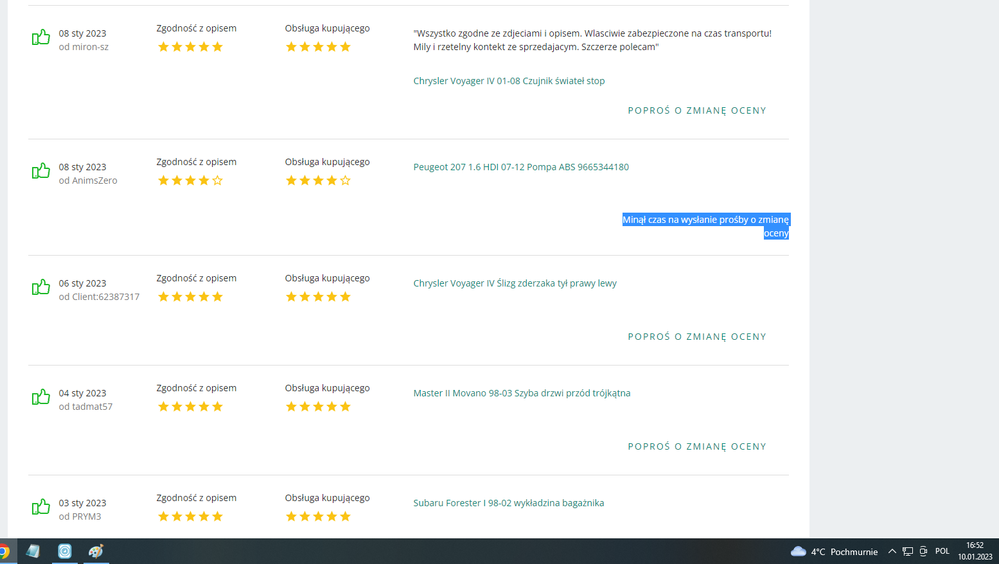Open Chrysler Voyager Czujnik świateł stop listing
The width and height of the screenshot is (999, 564).
pos(509,81)
